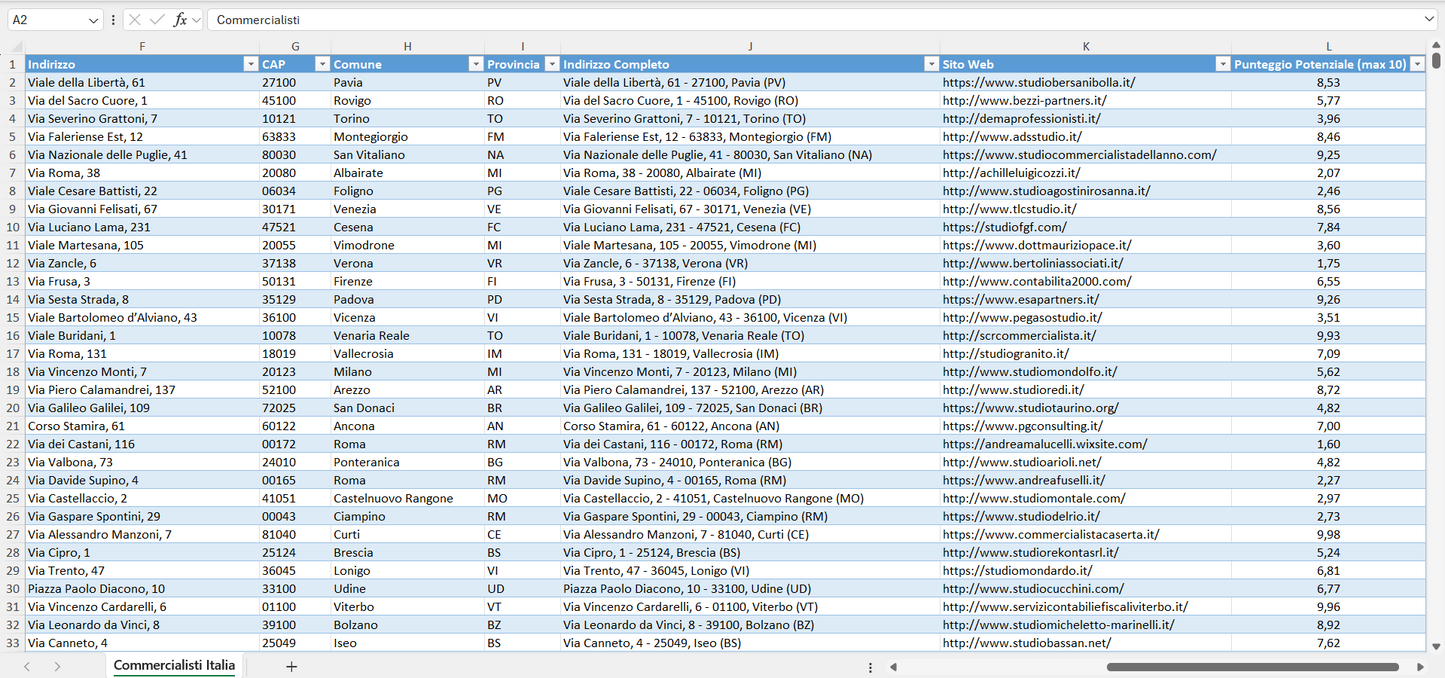Open the Name Box dropdown arrow

[x=94, y=19]
